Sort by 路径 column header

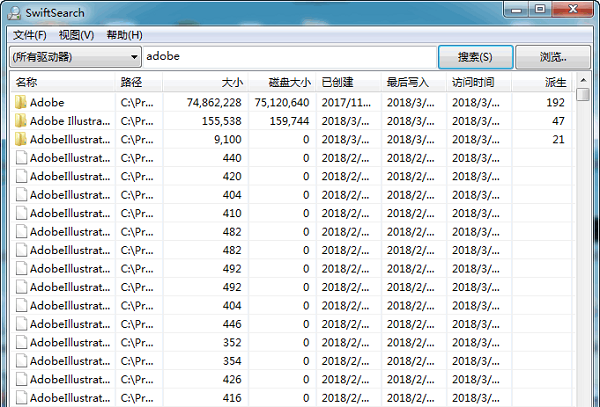click(x=139, y=82)
